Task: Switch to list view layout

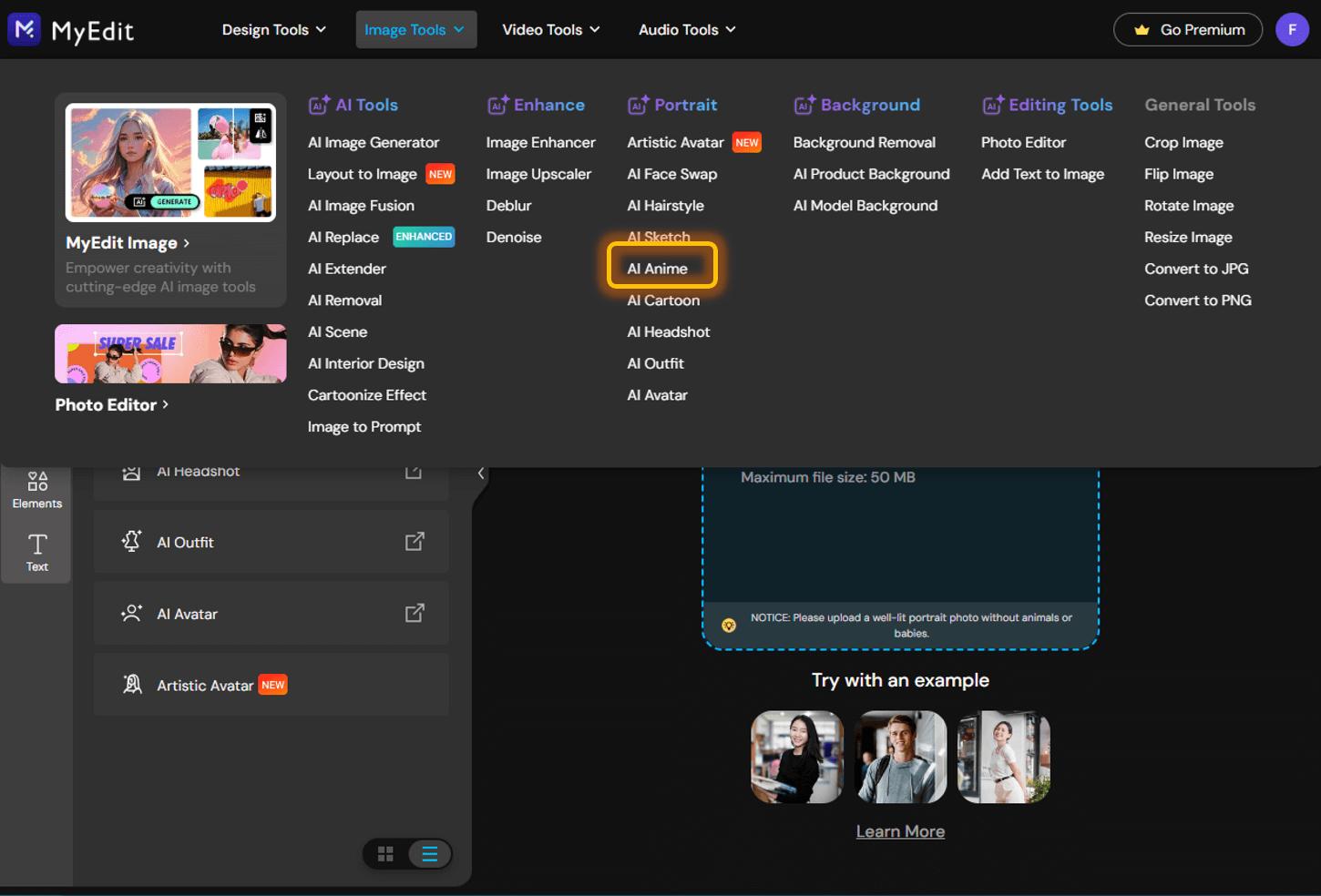Action: pyautogui.click(x=429, y=853)
